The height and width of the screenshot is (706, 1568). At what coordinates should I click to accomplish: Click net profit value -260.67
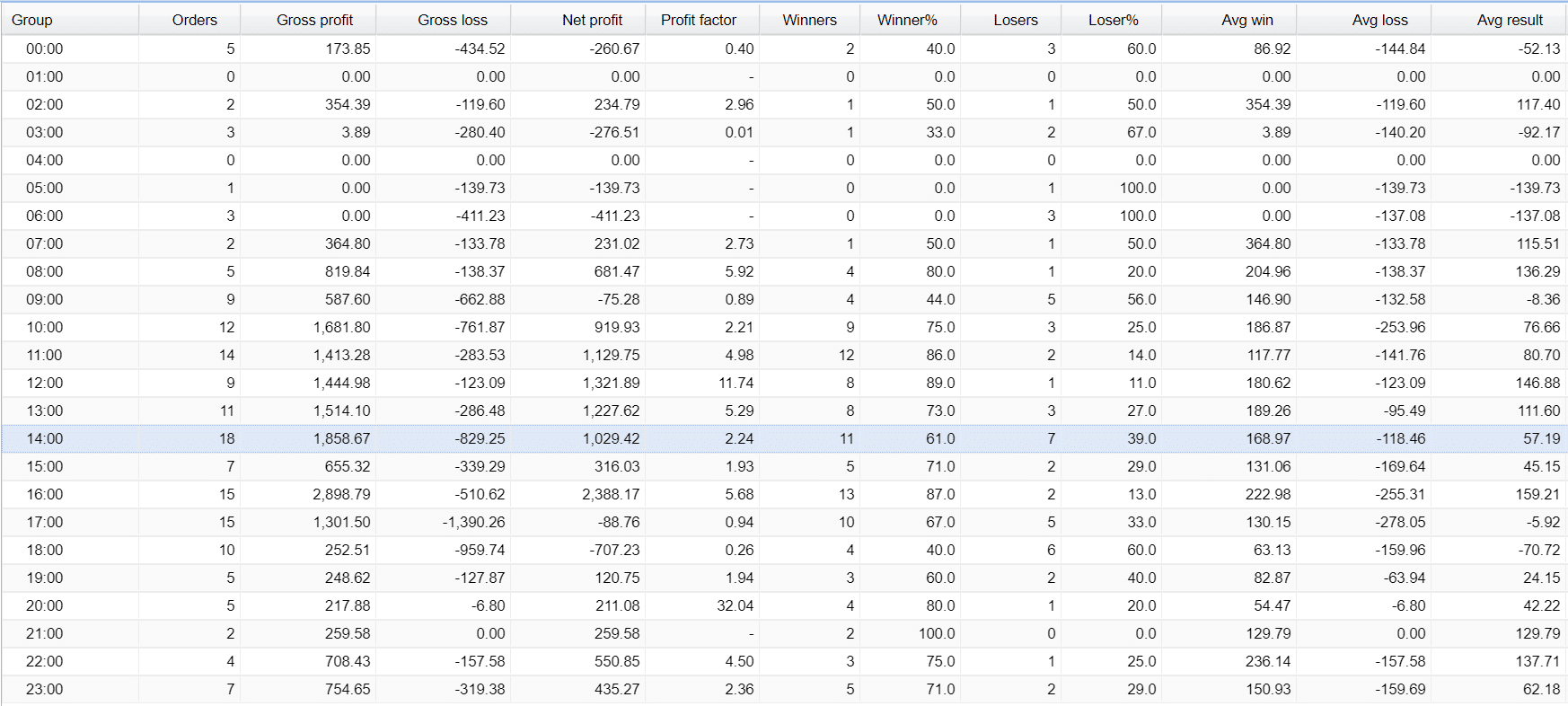click(614, 49)
